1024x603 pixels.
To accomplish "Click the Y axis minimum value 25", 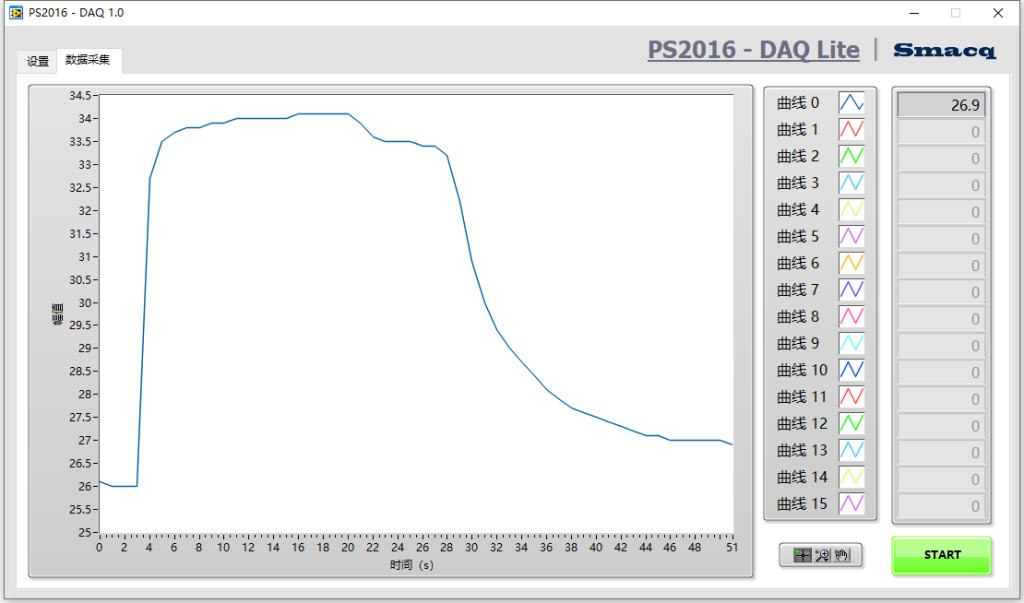I will (85, 532).
